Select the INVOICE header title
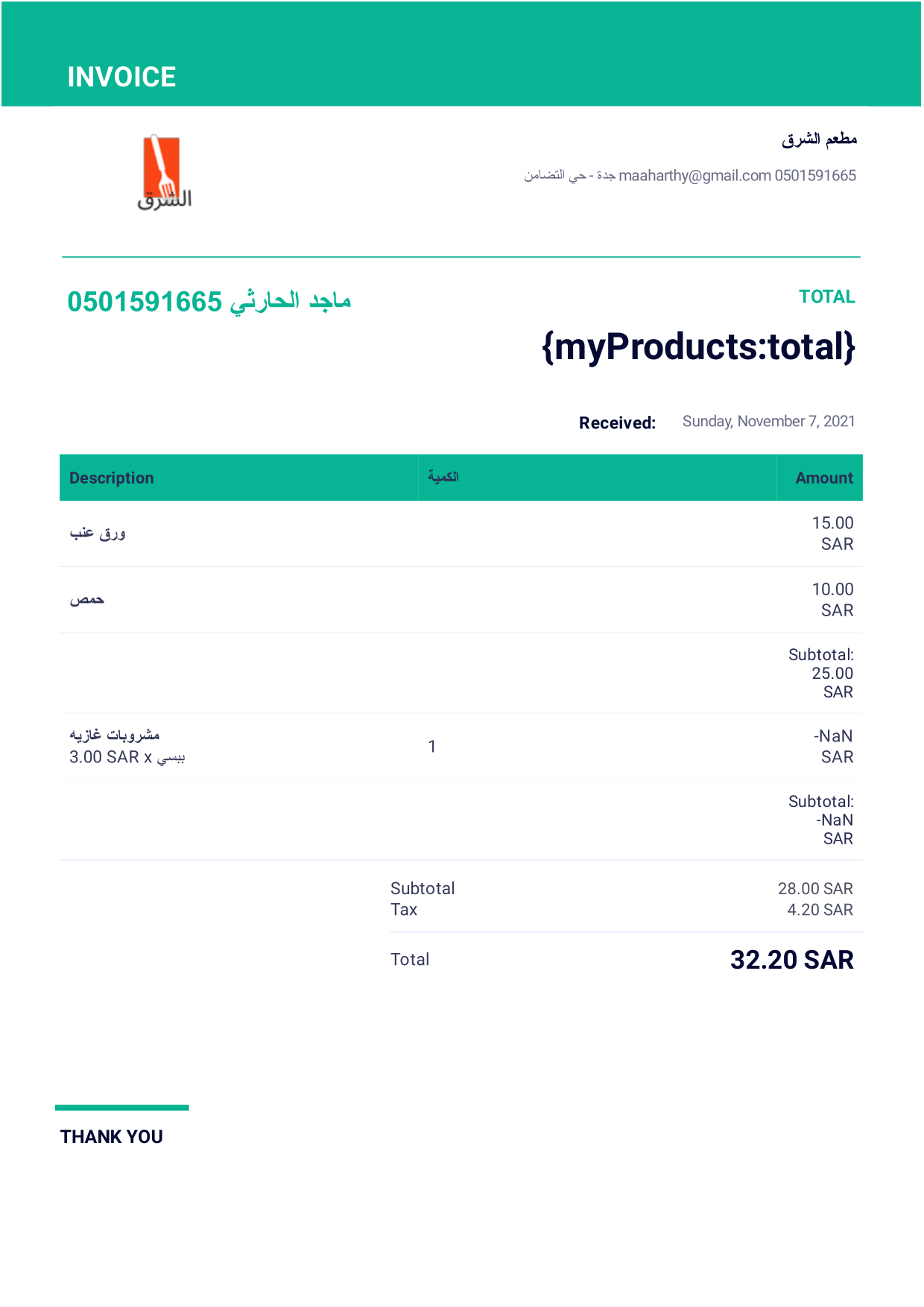 pyautogui.click(x=121, y=77)
